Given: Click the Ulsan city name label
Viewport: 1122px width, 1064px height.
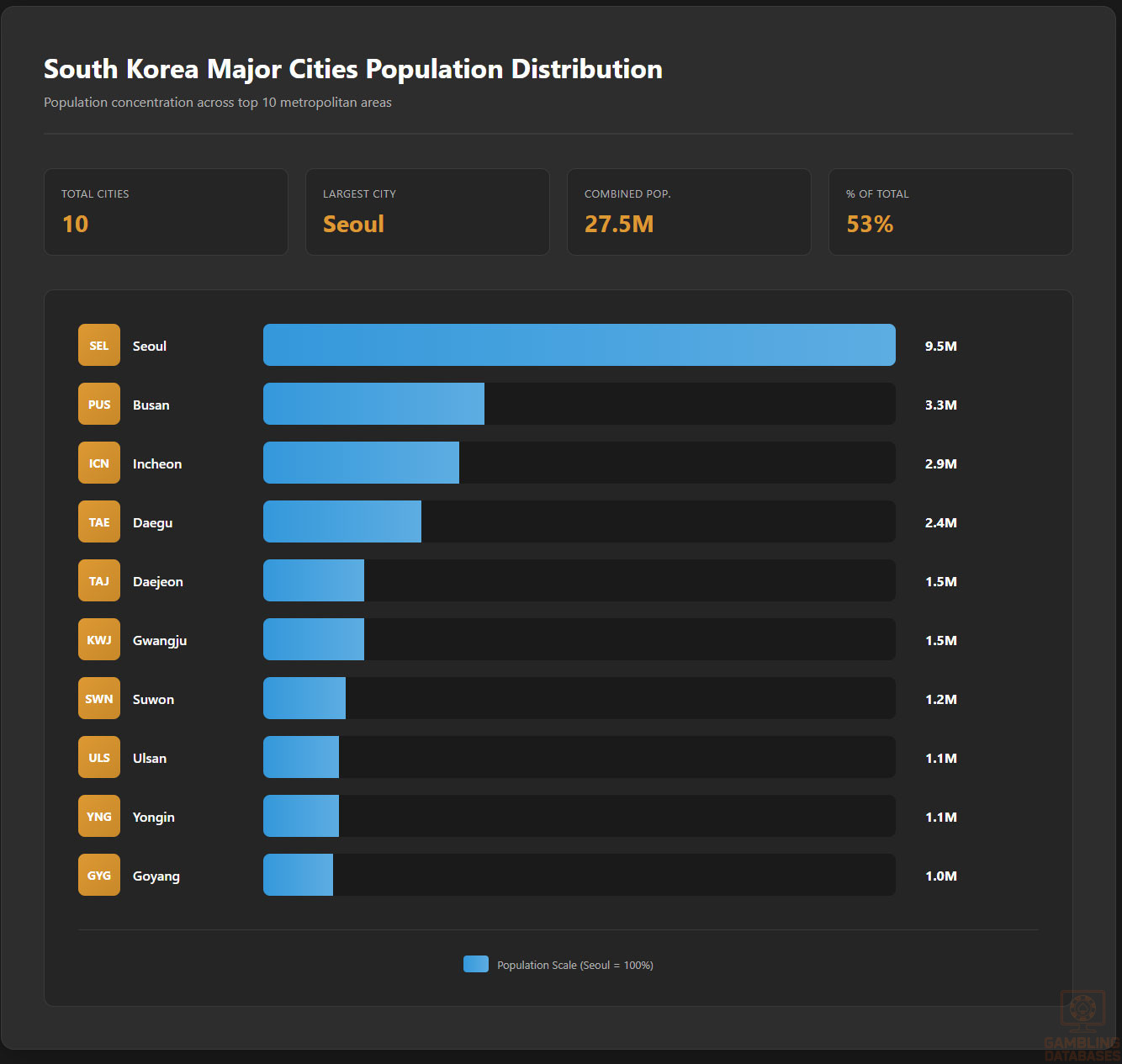Looking at the screenshot, I should pyautogui.click(x=150, y=758).
